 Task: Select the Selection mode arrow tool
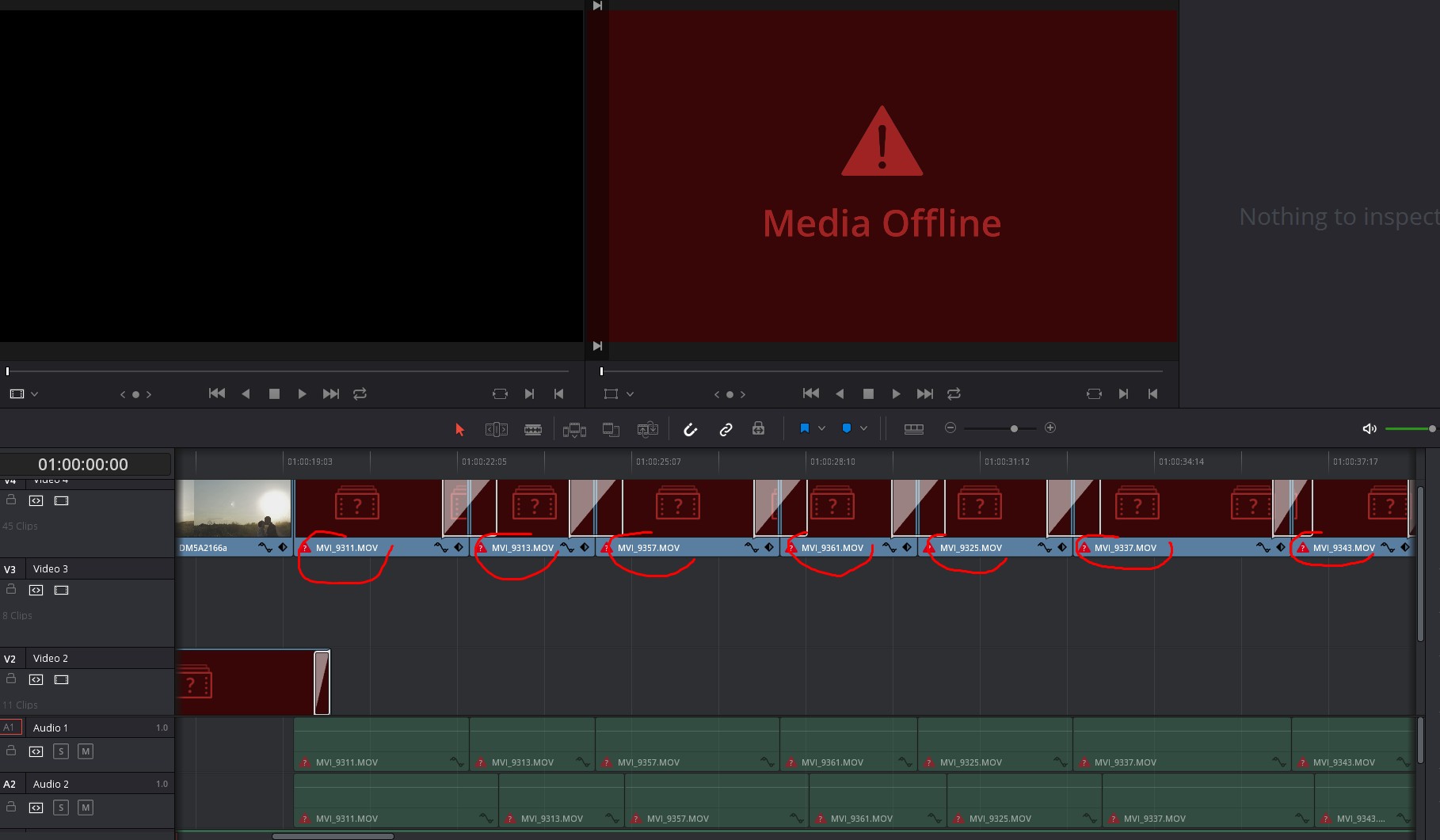[459, 429]
